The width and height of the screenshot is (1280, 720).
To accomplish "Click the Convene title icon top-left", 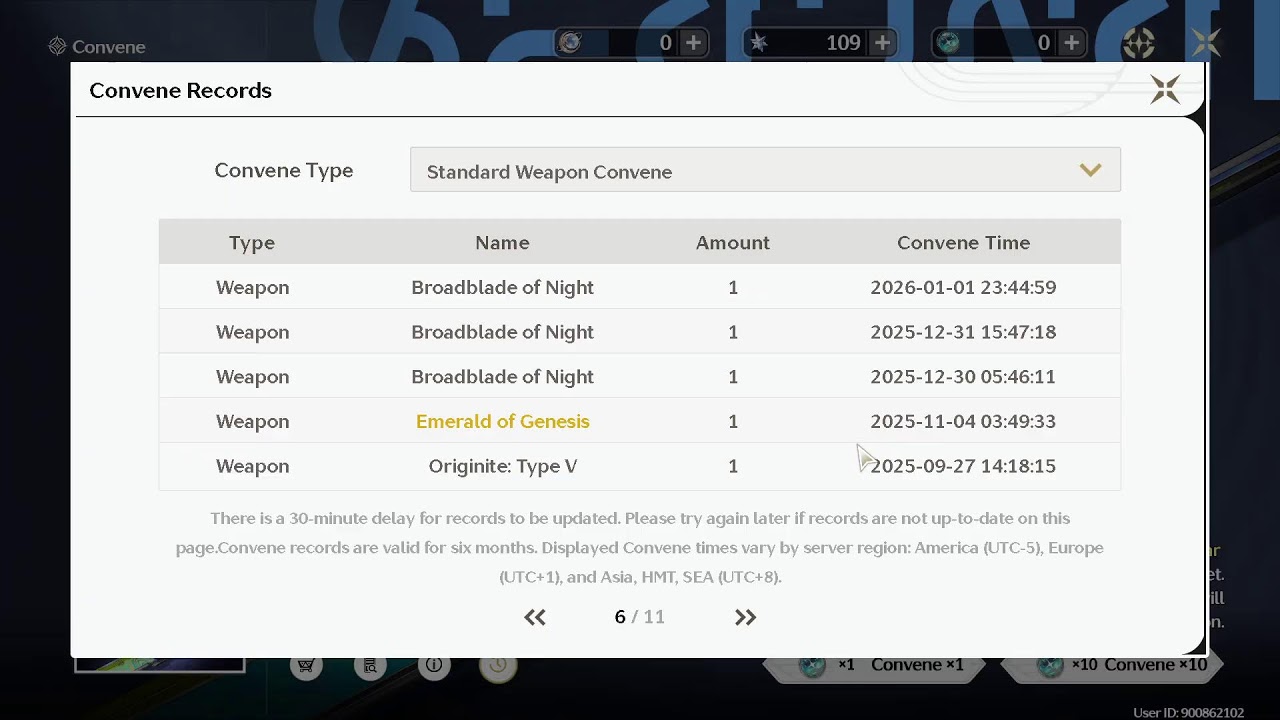I will 57,46.
